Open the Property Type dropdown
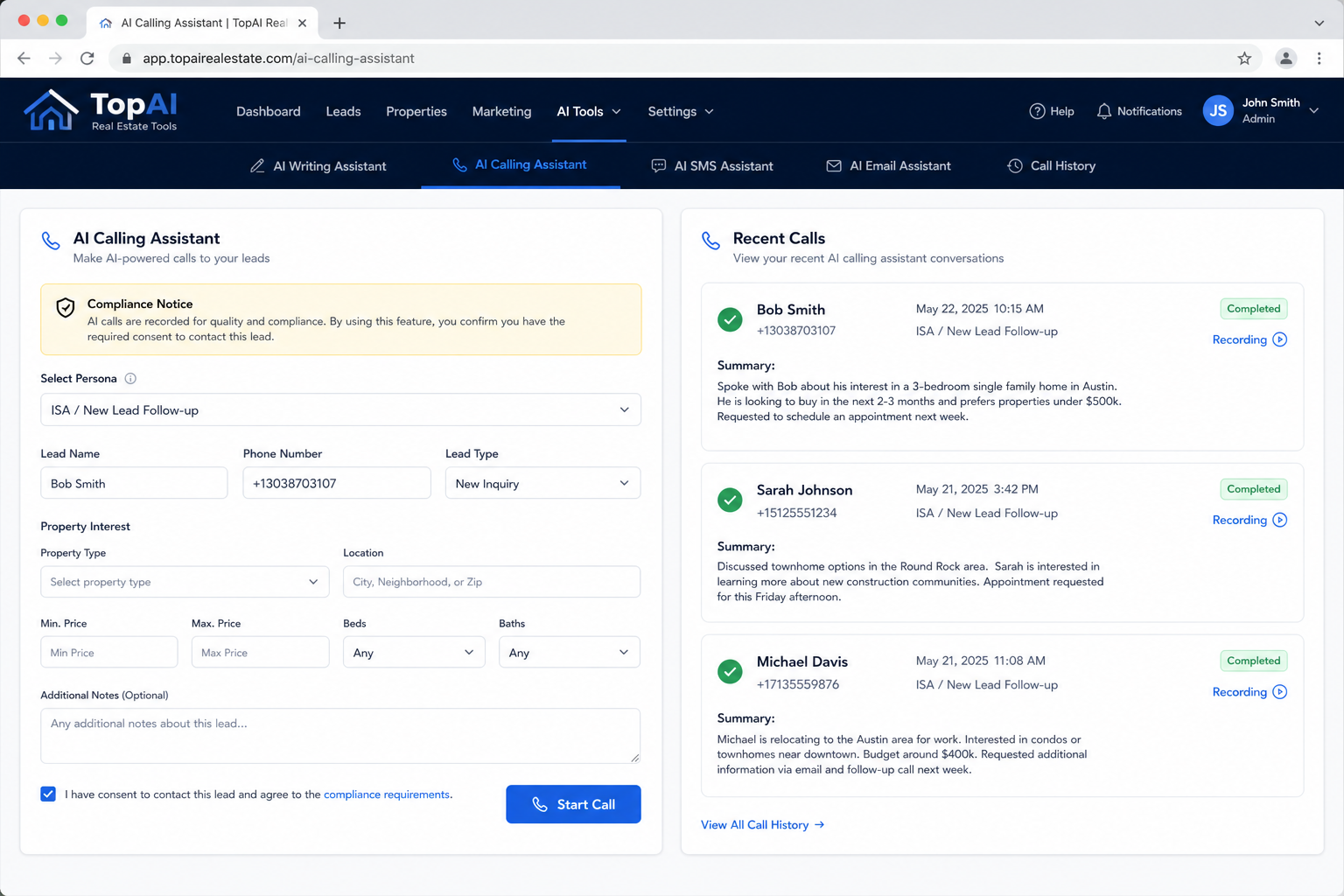The height and width of the screenshot is (896, 1344). 185,582
